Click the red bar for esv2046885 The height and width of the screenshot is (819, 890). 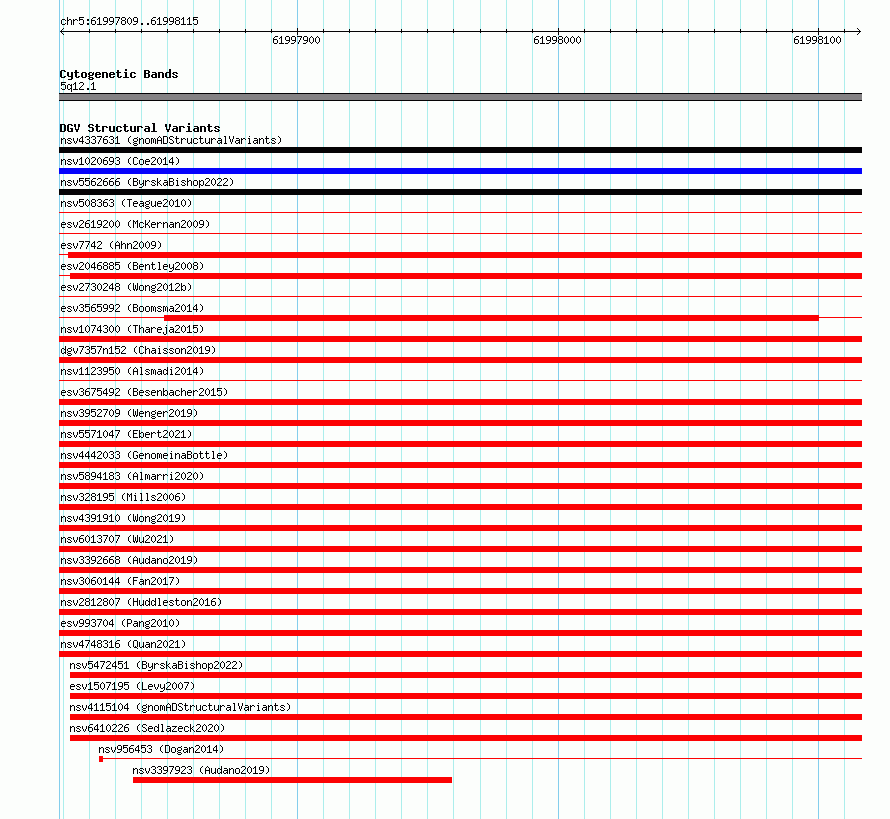(x=466, y=276)
